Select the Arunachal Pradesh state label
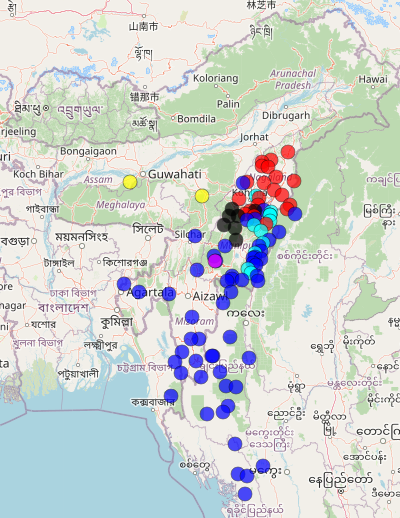The image size is (400, 518). [293, 79]
